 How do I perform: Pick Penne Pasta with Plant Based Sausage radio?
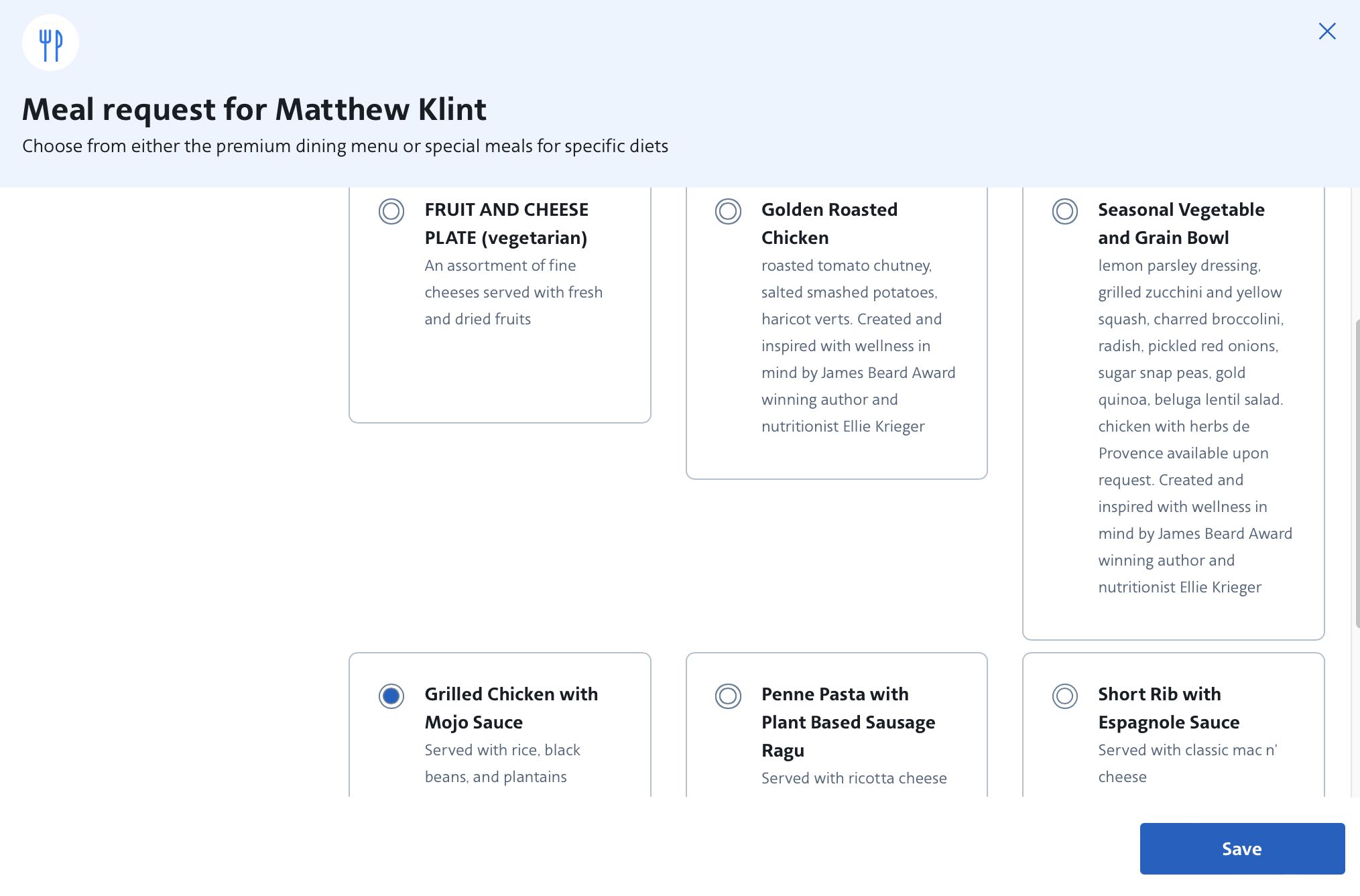coord(727,696)
